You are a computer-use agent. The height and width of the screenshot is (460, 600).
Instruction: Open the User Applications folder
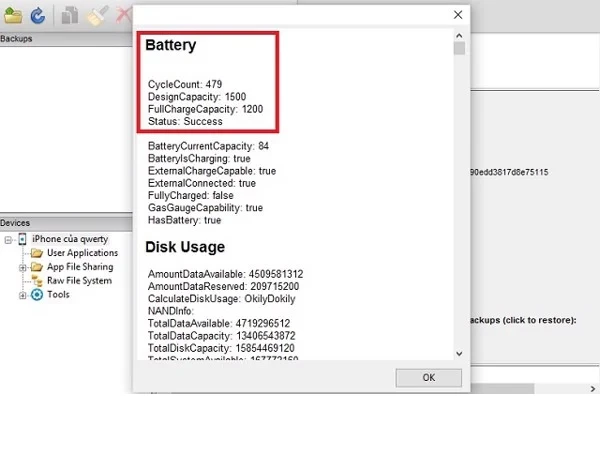(82, 253)
